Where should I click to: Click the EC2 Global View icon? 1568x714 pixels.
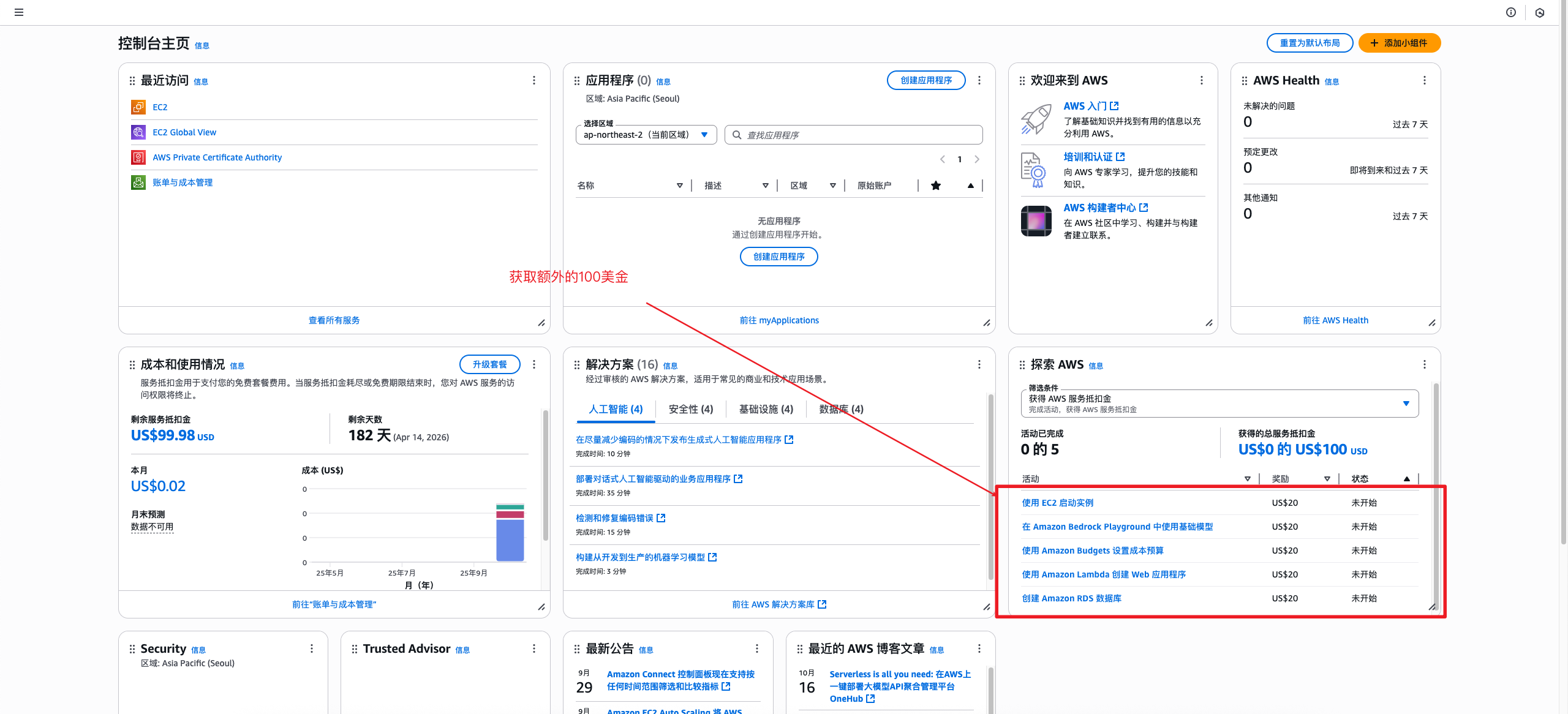138,132
